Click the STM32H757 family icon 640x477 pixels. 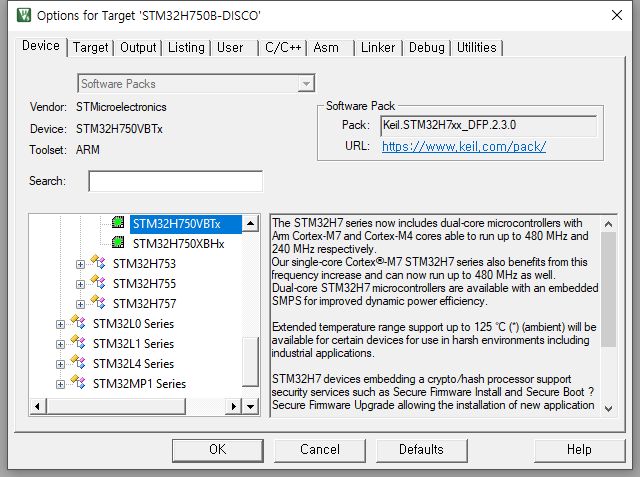click(98, 302)
